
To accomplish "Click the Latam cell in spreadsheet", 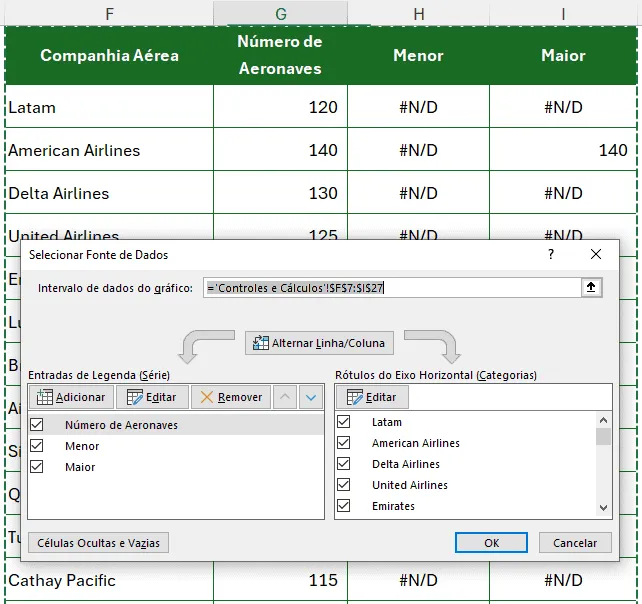I will point(109,107).
